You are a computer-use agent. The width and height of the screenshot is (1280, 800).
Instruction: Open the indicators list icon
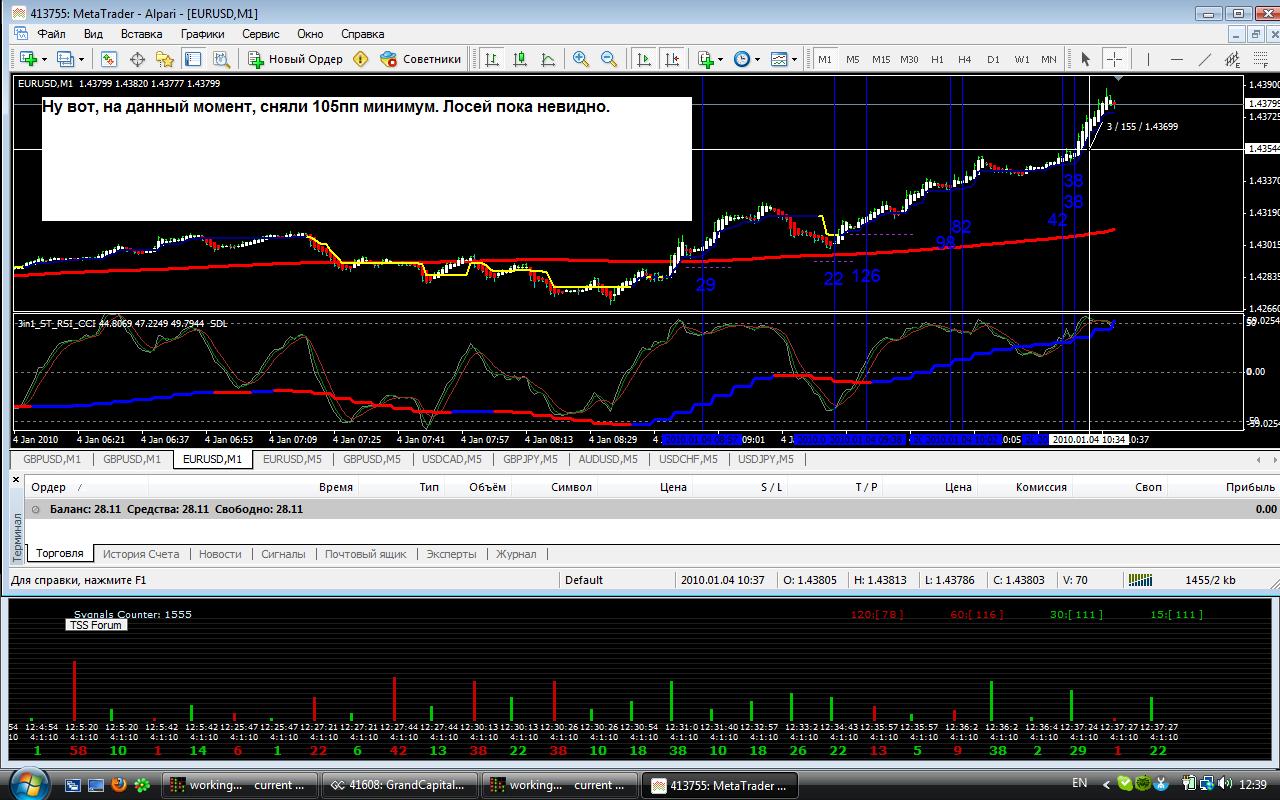tap(705, 59)
